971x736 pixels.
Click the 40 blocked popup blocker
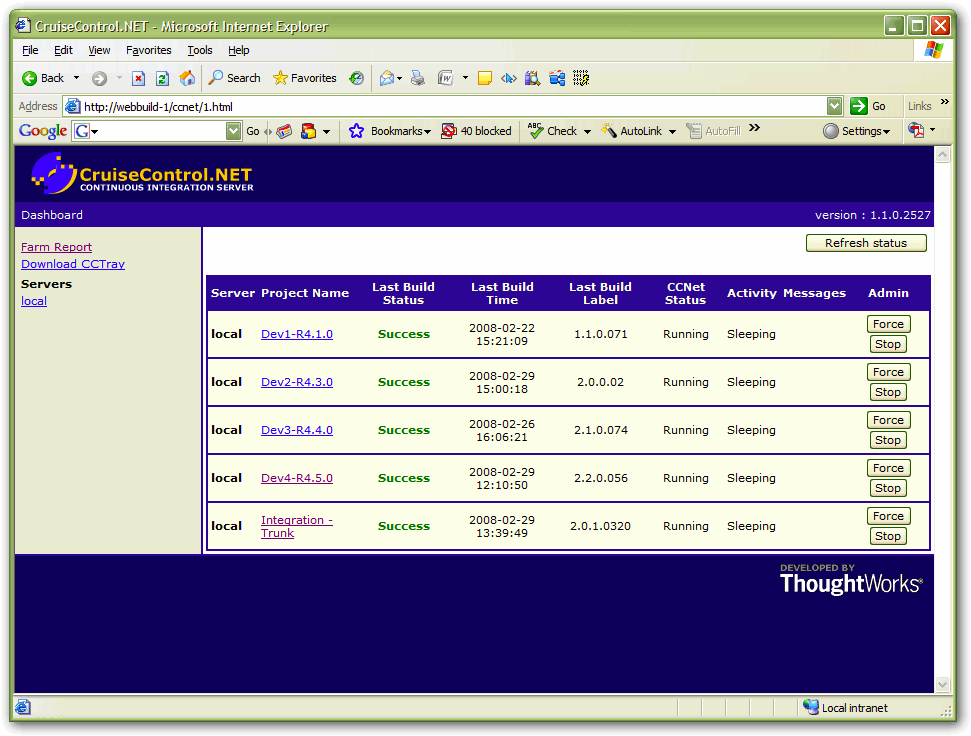tap(476, 131)
